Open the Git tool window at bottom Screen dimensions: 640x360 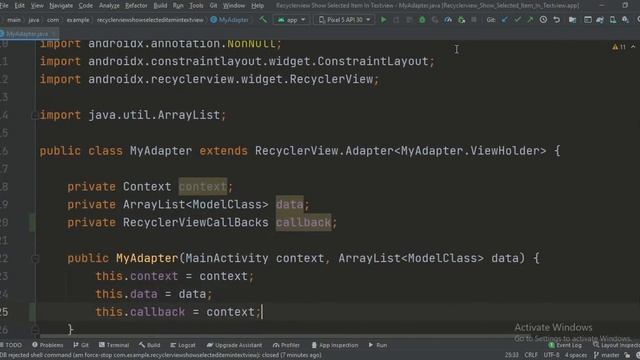pyautogui.click(x=81, y=345)
